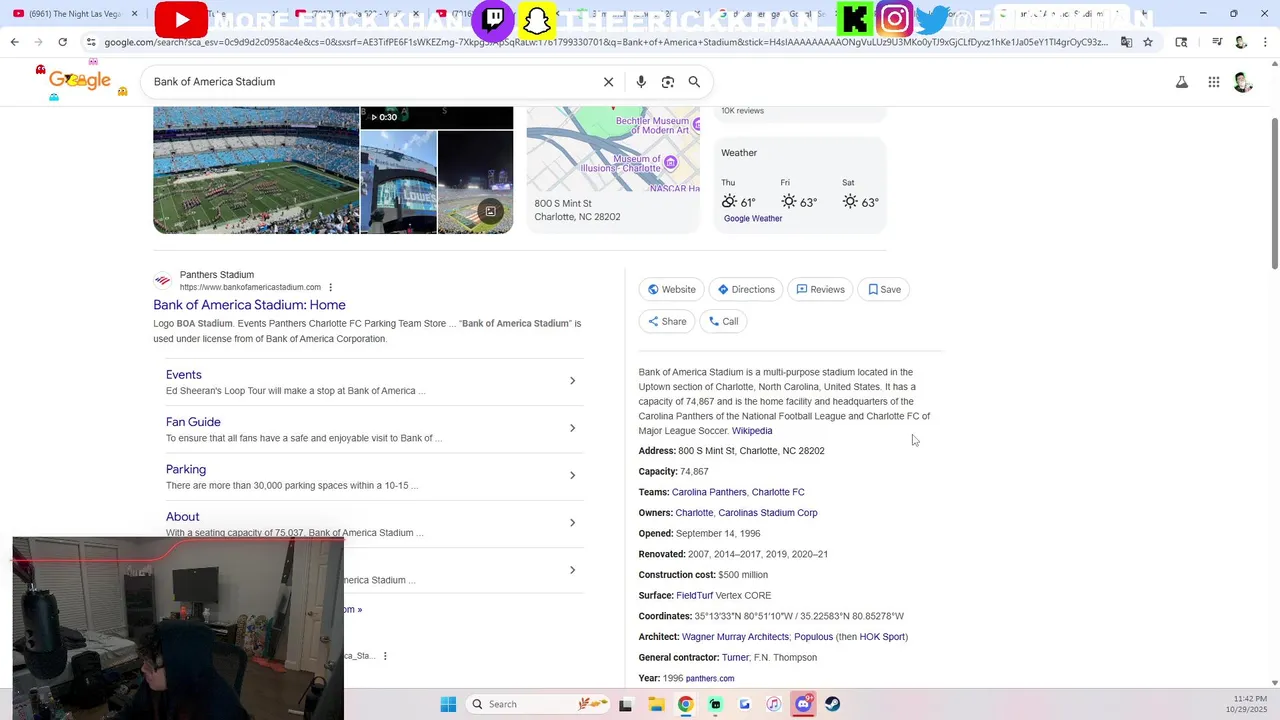Open Task View on the taskbar
This screenshot has height=720, width=1280.
point(625,704)
